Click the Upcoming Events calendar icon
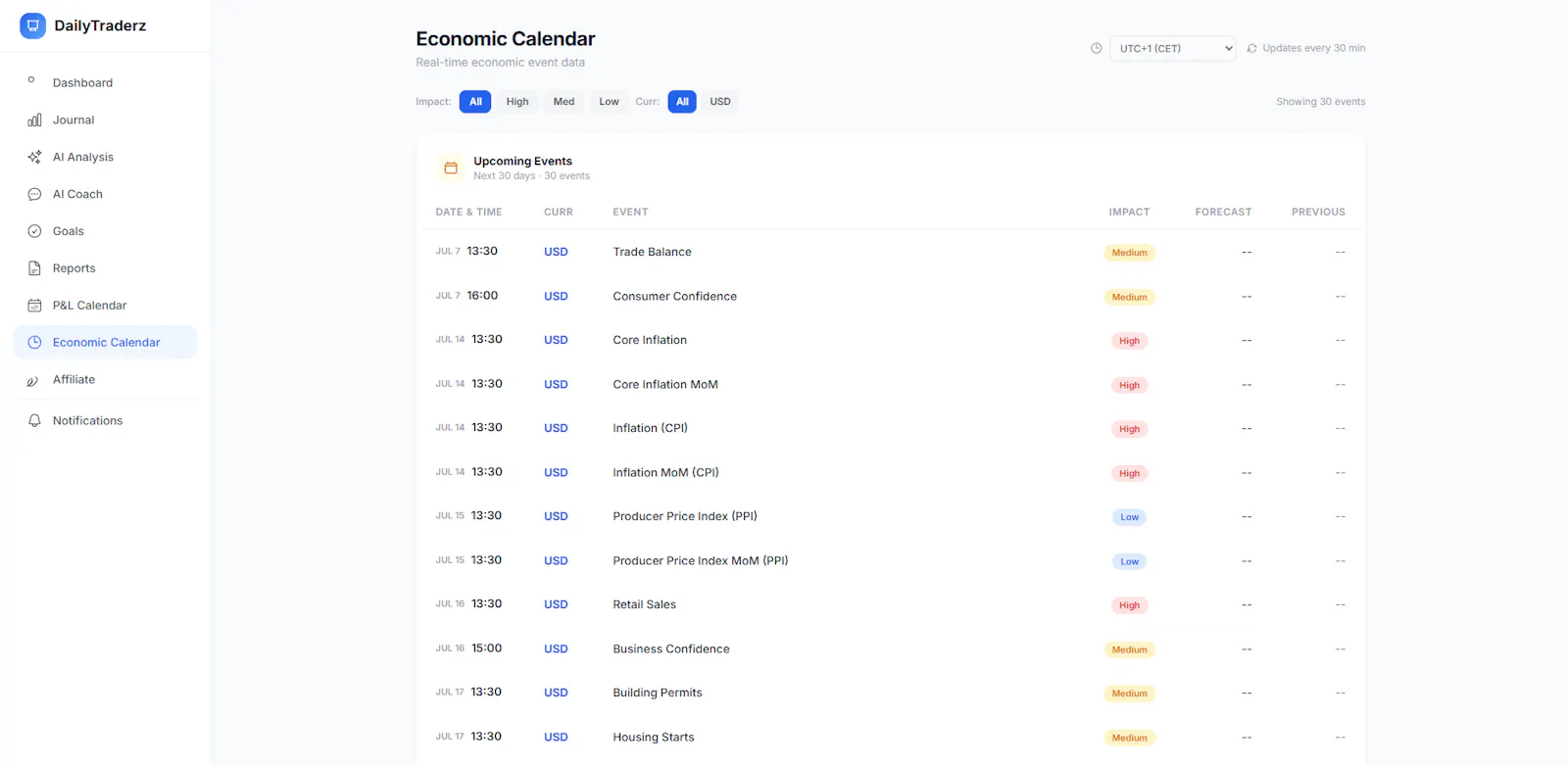This screenshot has width=1568, height=765. point(451,167)
